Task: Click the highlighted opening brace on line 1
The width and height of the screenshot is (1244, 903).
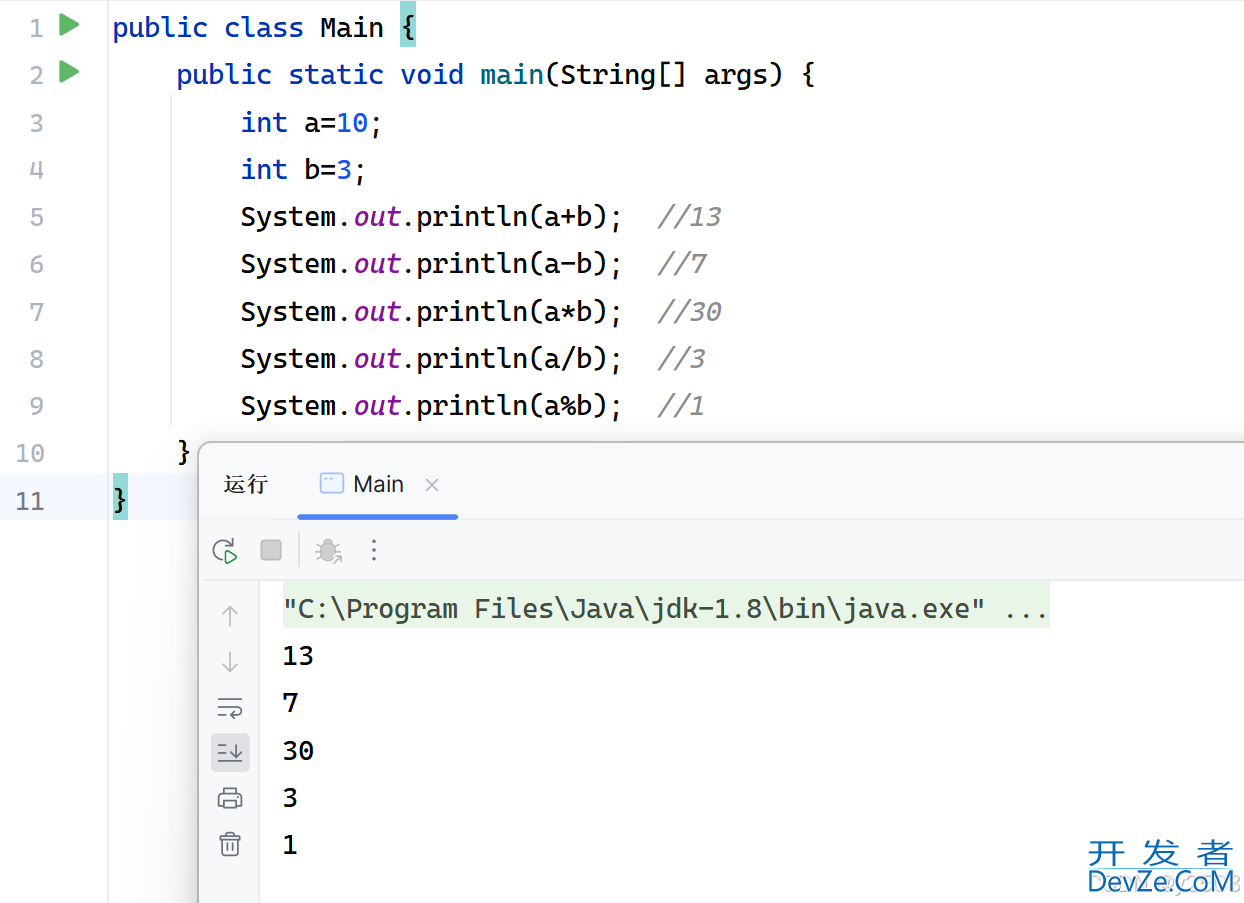Action: point(408,25)
